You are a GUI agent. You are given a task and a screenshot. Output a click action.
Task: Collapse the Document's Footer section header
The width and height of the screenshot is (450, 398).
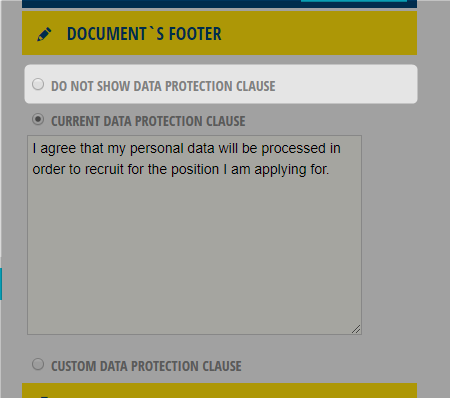point(219,33)
